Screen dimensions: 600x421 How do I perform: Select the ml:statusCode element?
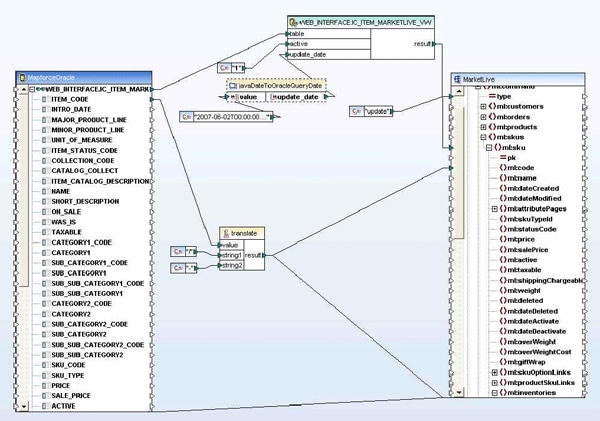point(532,229)
